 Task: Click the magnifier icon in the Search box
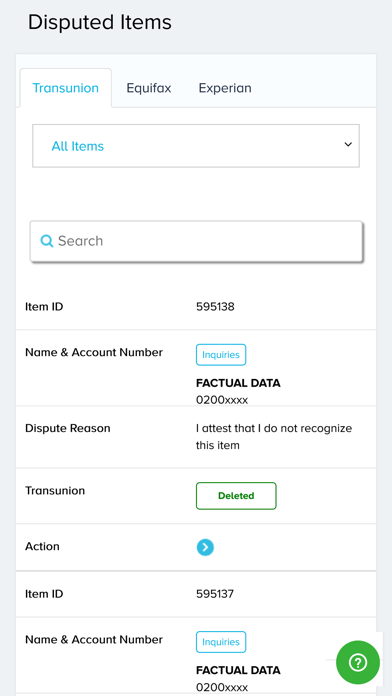[x=47, y=241]
